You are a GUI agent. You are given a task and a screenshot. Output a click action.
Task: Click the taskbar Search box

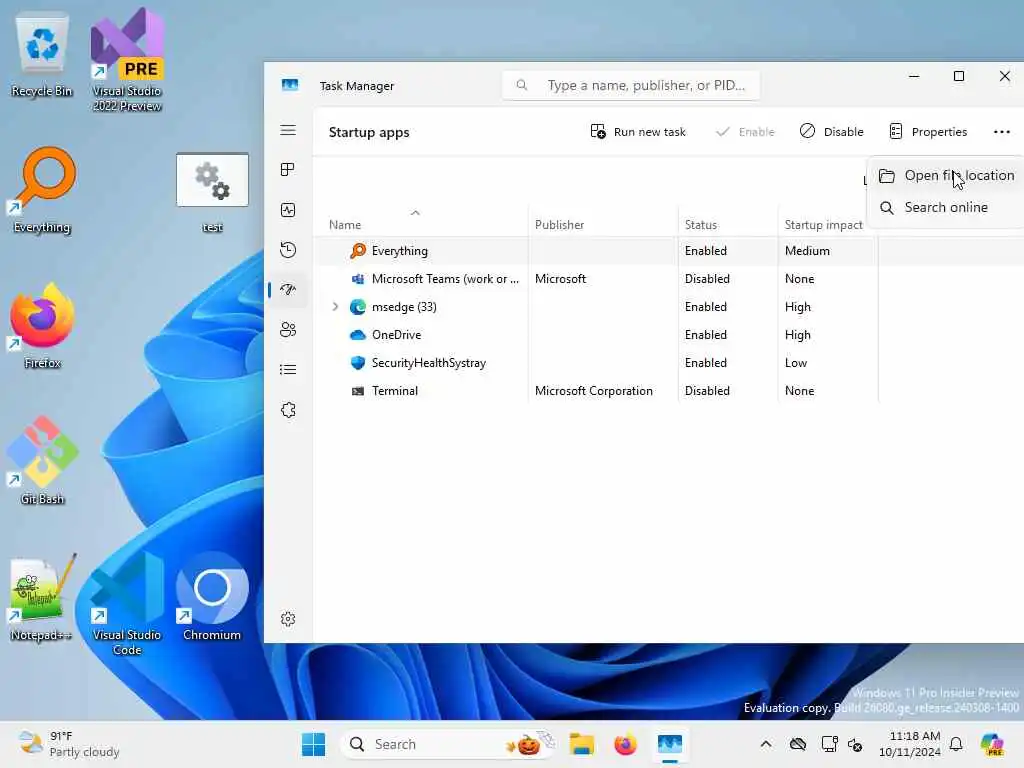[449, 744]
